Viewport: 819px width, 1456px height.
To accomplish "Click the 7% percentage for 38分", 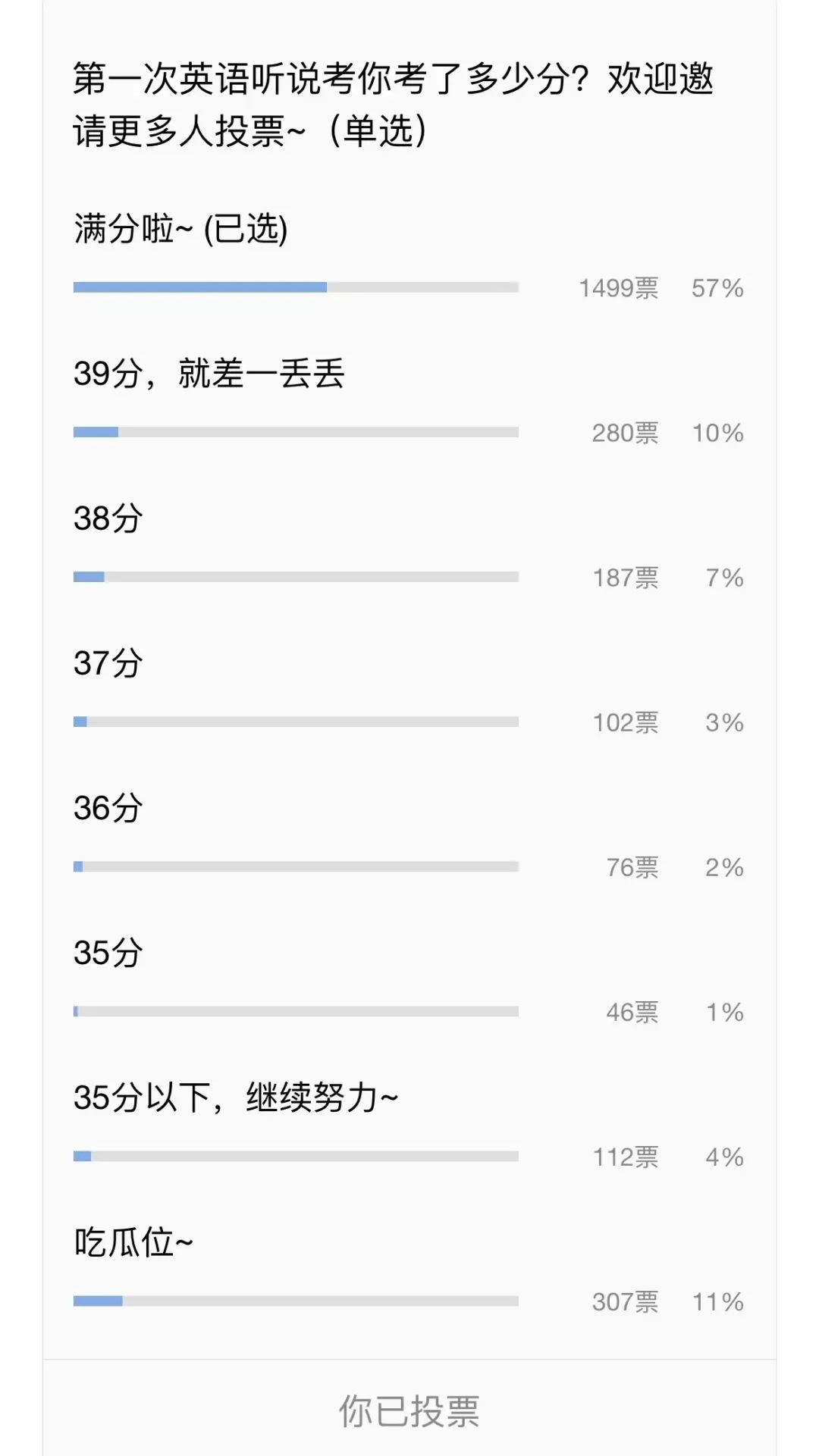I will 724,578.
